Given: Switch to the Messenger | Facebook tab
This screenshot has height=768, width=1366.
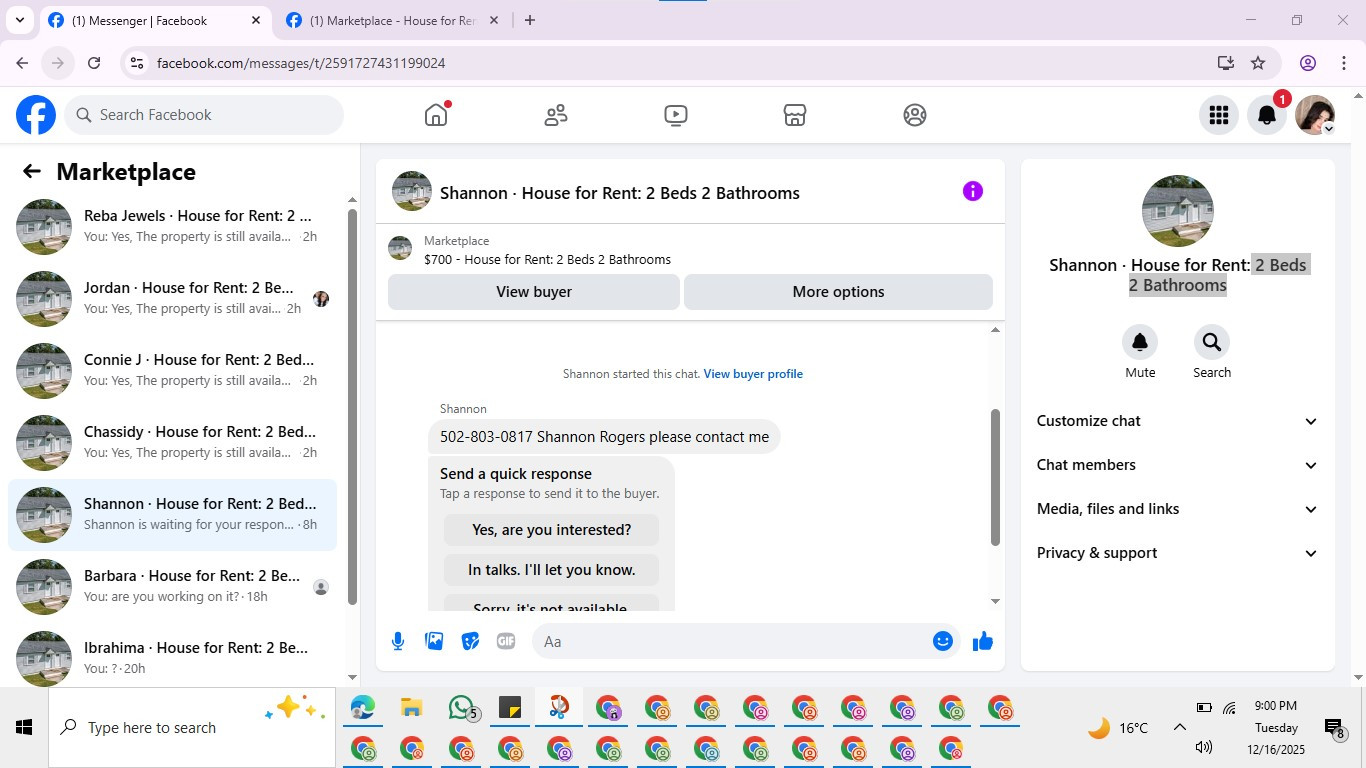Looking at the screenshot, I should (155, 20).
